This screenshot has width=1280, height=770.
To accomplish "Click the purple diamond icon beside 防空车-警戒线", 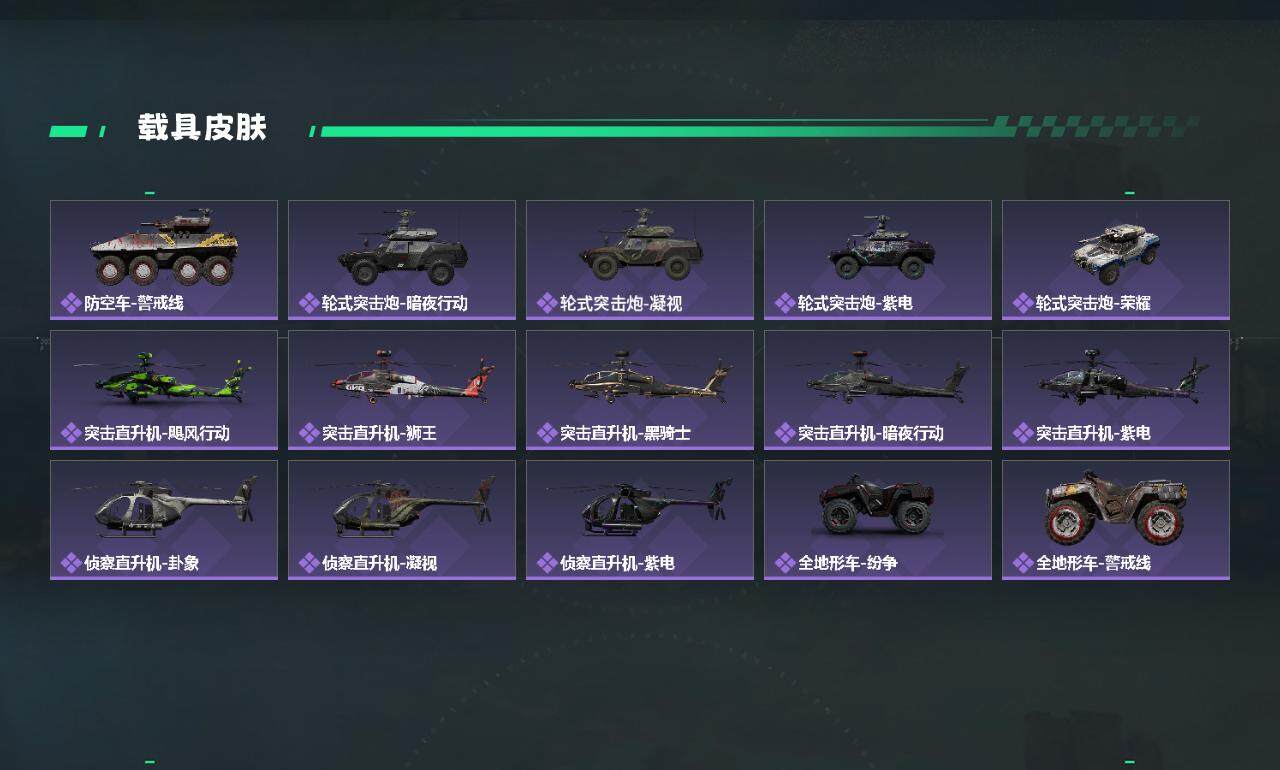I will [x=70, y=303].
